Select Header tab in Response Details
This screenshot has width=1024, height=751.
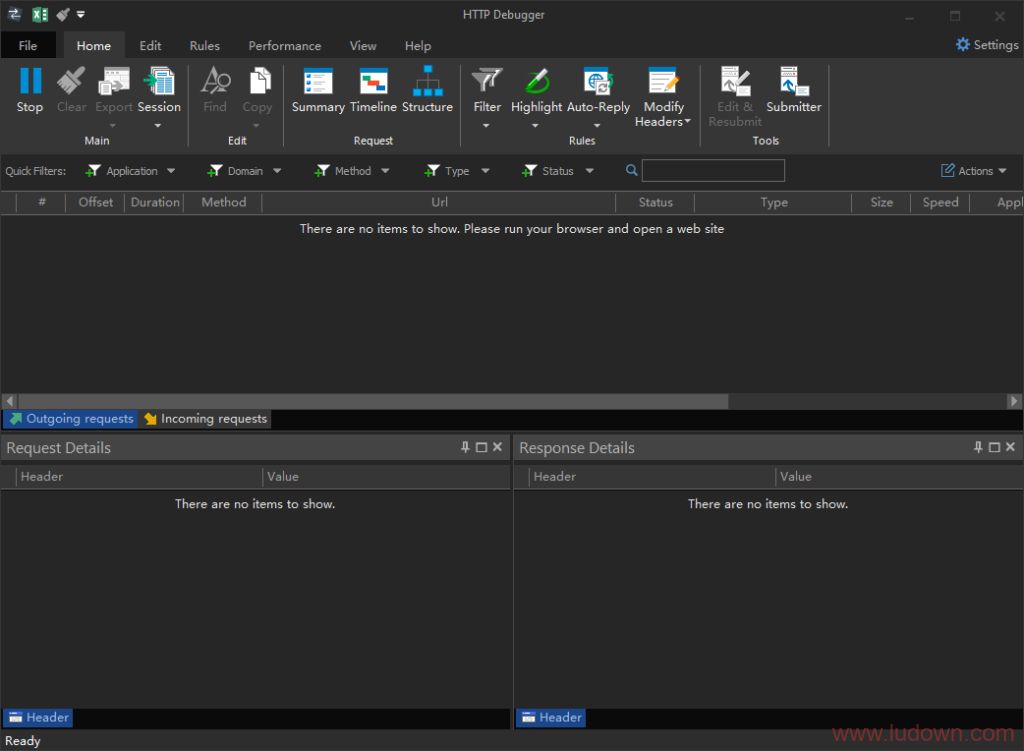tap(551, 717)
